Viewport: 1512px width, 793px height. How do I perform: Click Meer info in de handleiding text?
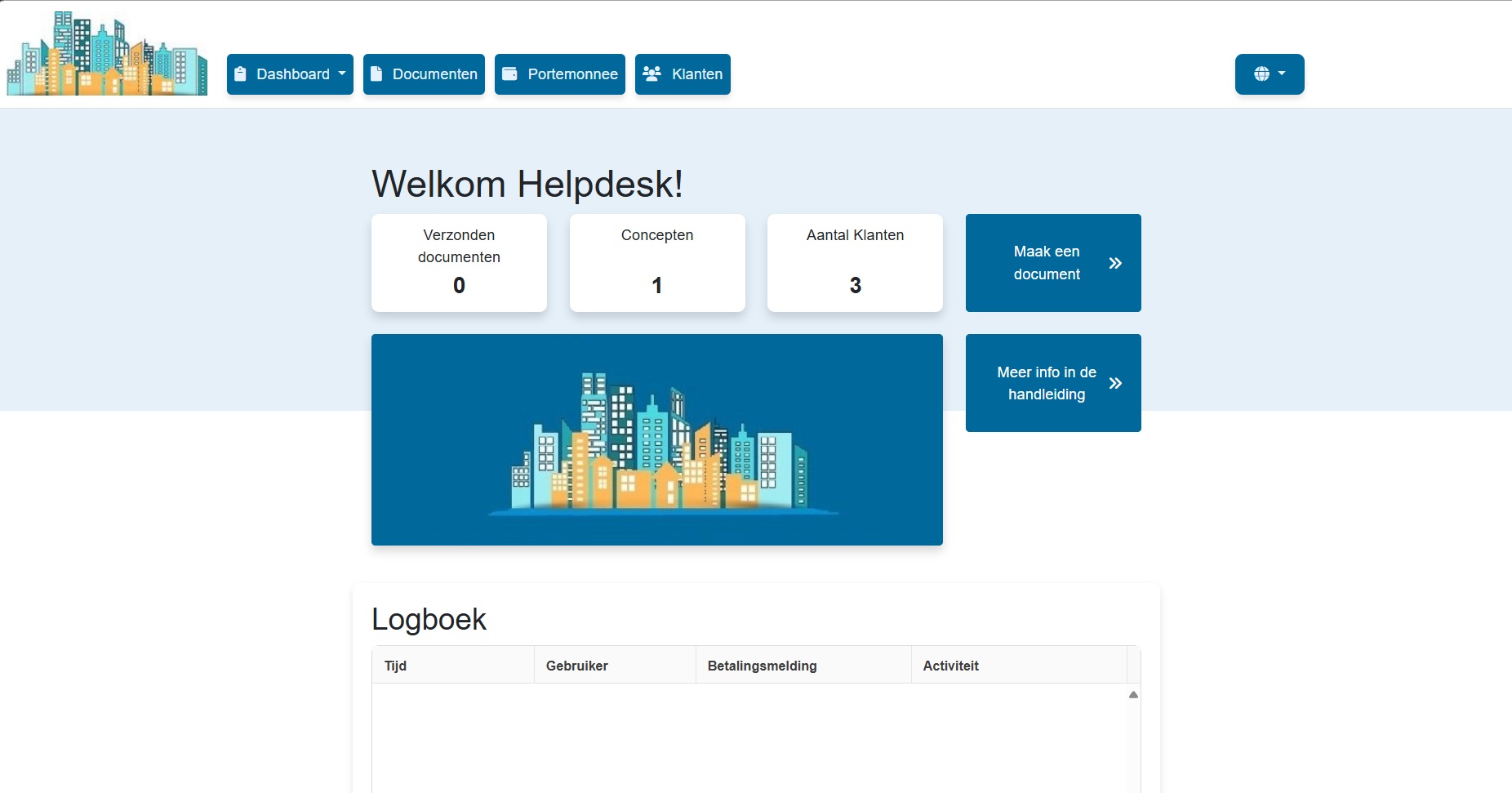point(1047,383)
